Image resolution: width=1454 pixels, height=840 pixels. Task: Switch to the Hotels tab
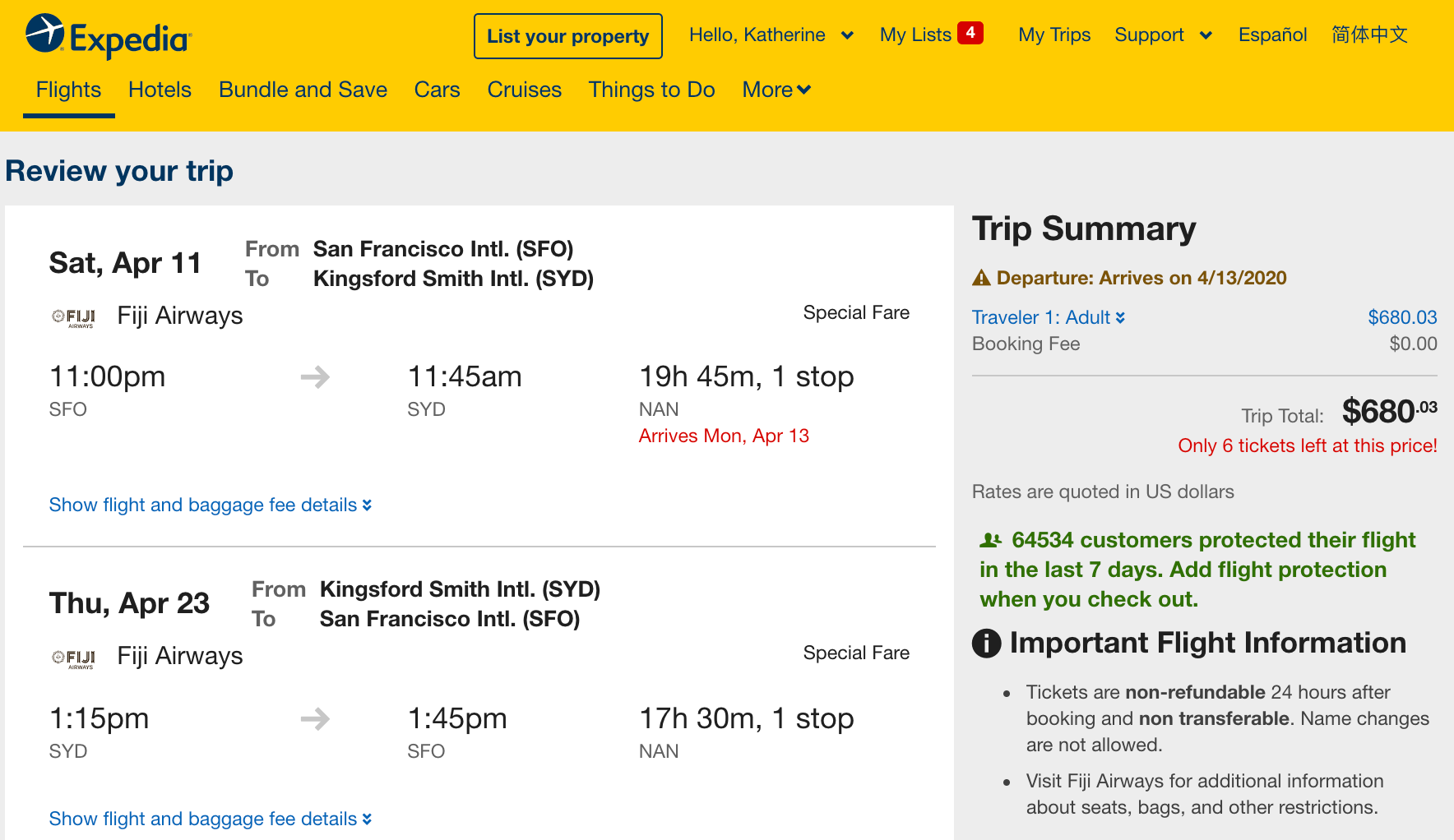160,90
